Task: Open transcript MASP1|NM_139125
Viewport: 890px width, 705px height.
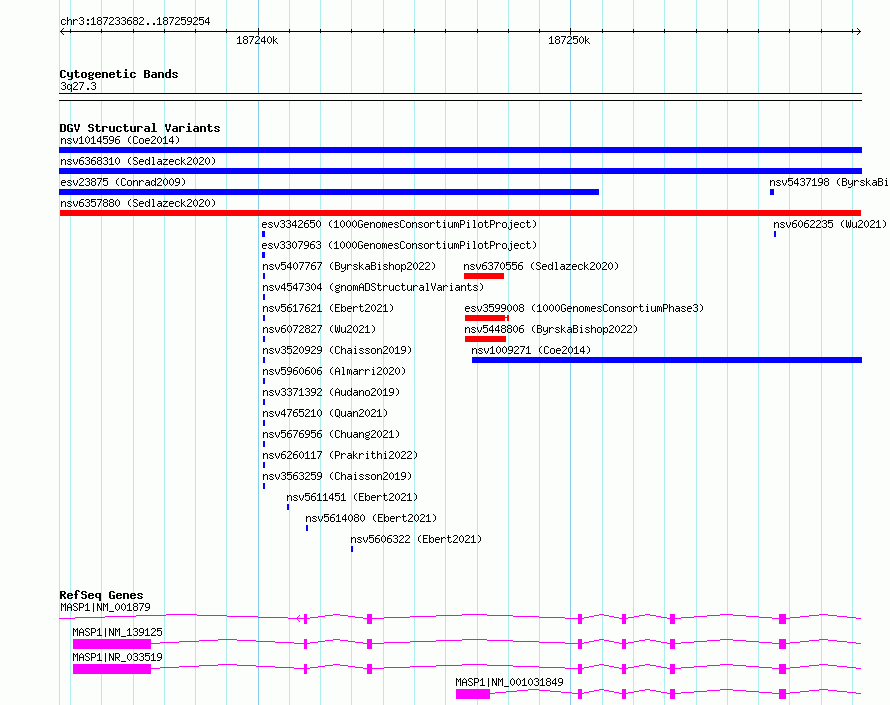Action: click(117, 632)
